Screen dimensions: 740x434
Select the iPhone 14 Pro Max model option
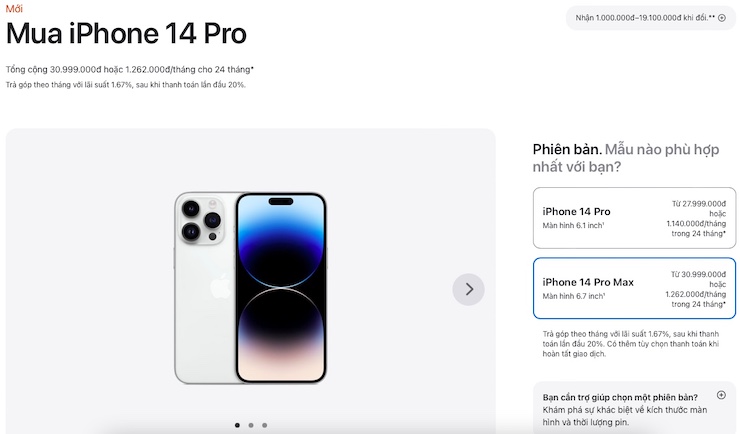pyautogui.click(x=634, y=288)
